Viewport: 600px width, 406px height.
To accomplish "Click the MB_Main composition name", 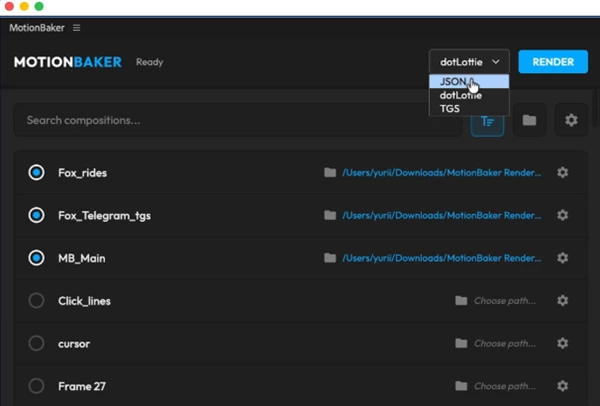I will click(82, 258).
